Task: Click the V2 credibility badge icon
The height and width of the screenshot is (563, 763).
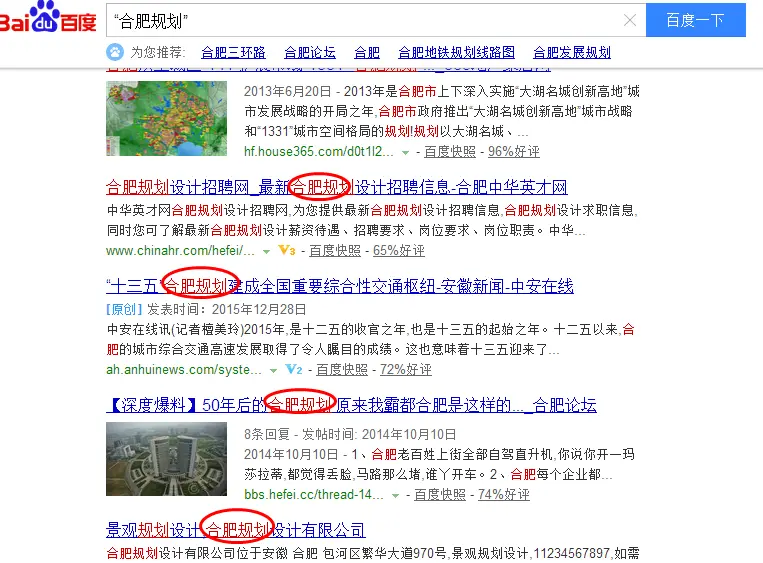Action: pos(293,369)
